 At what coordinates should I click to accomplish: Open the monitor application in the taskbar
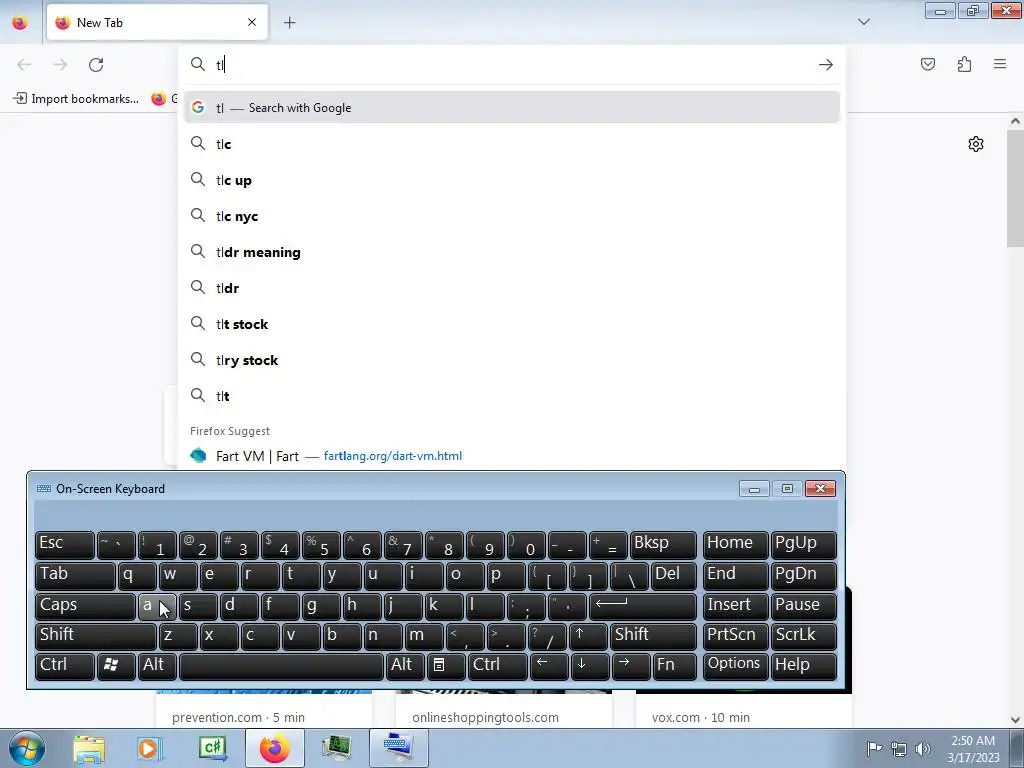pos(337,749)
